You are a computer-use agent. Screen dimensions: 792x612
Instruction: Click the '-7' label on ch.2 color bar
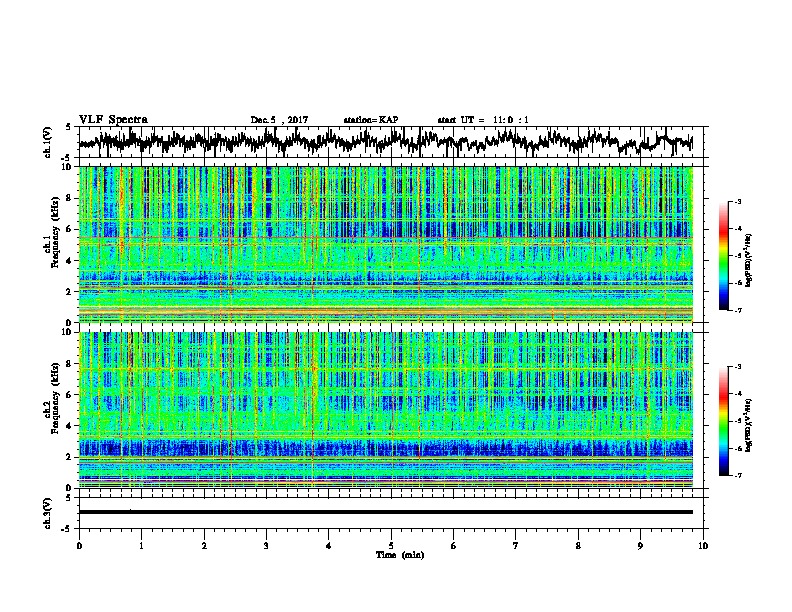[x=737, y=475]
